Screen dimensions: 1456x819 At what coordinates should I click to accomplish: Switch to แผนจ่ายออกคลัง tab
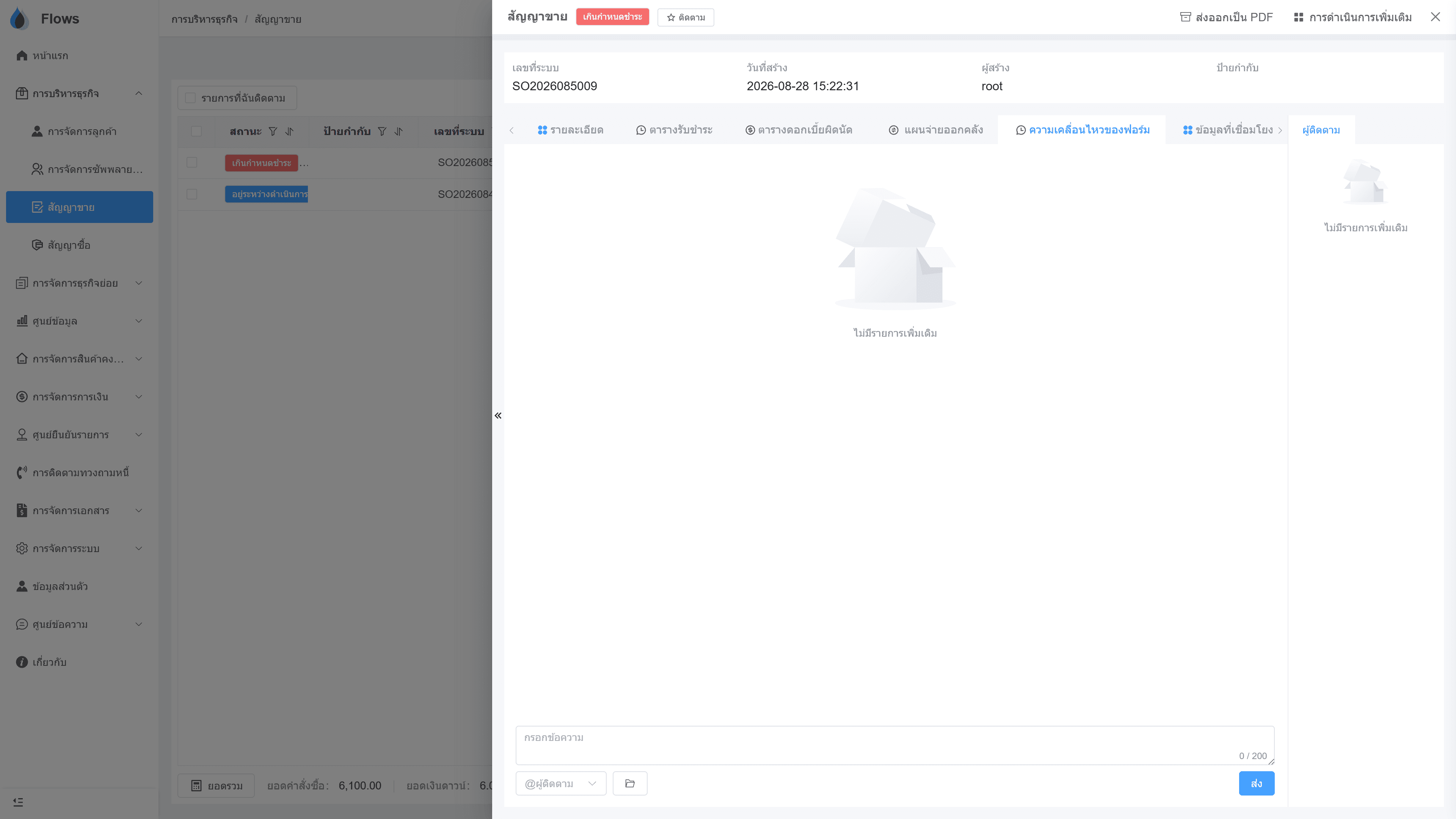pos(936,130)
